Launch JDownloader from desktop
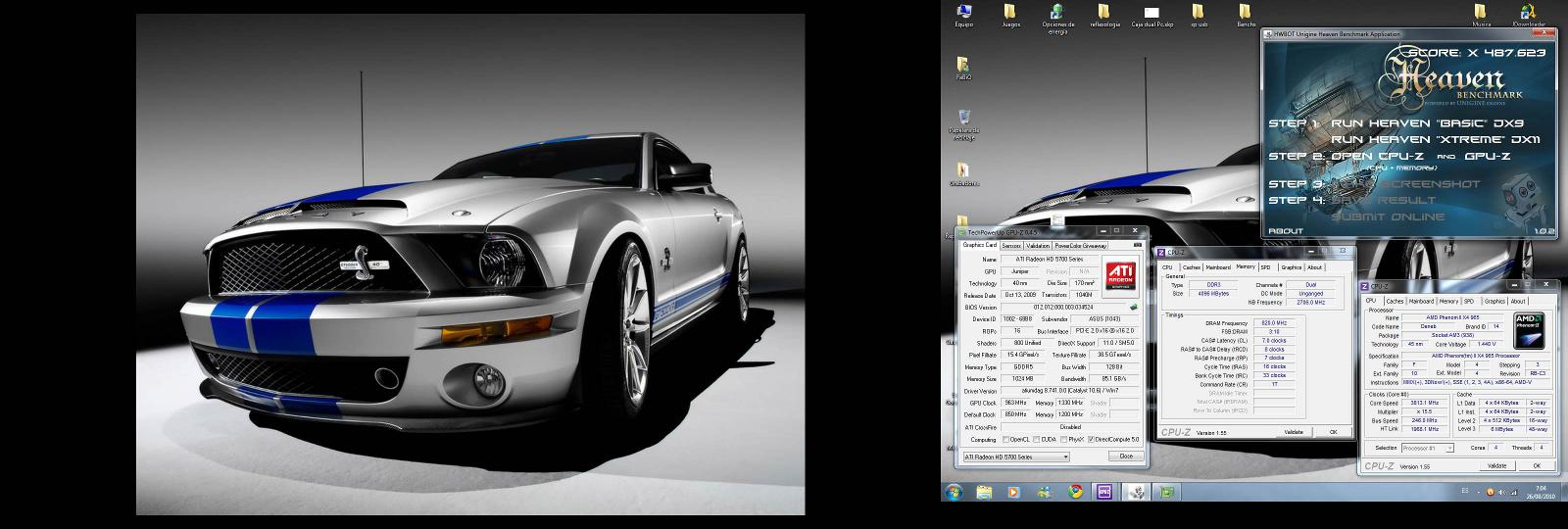 (1528, 15)
